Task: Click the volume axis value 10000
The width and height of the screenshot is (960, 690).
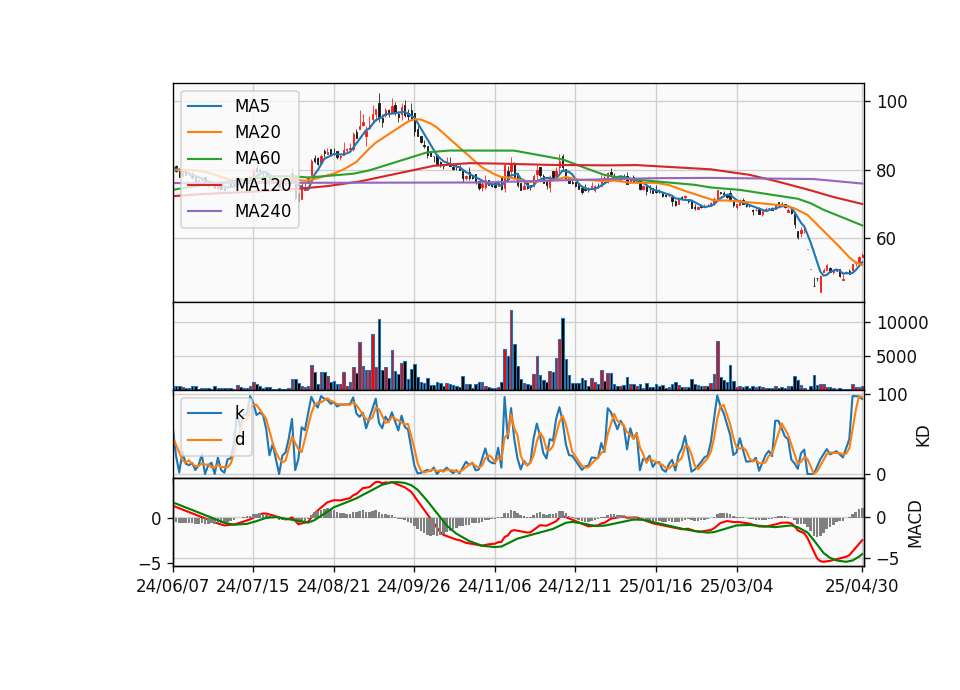Action: coord(902,323)
